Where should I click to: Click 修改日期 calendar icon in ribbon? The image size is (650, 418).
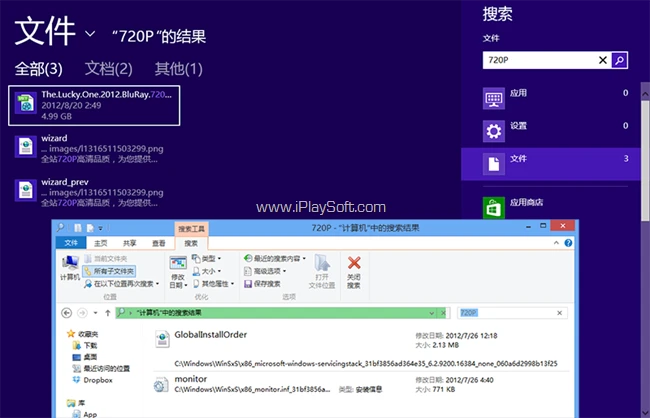click(178, 272)
